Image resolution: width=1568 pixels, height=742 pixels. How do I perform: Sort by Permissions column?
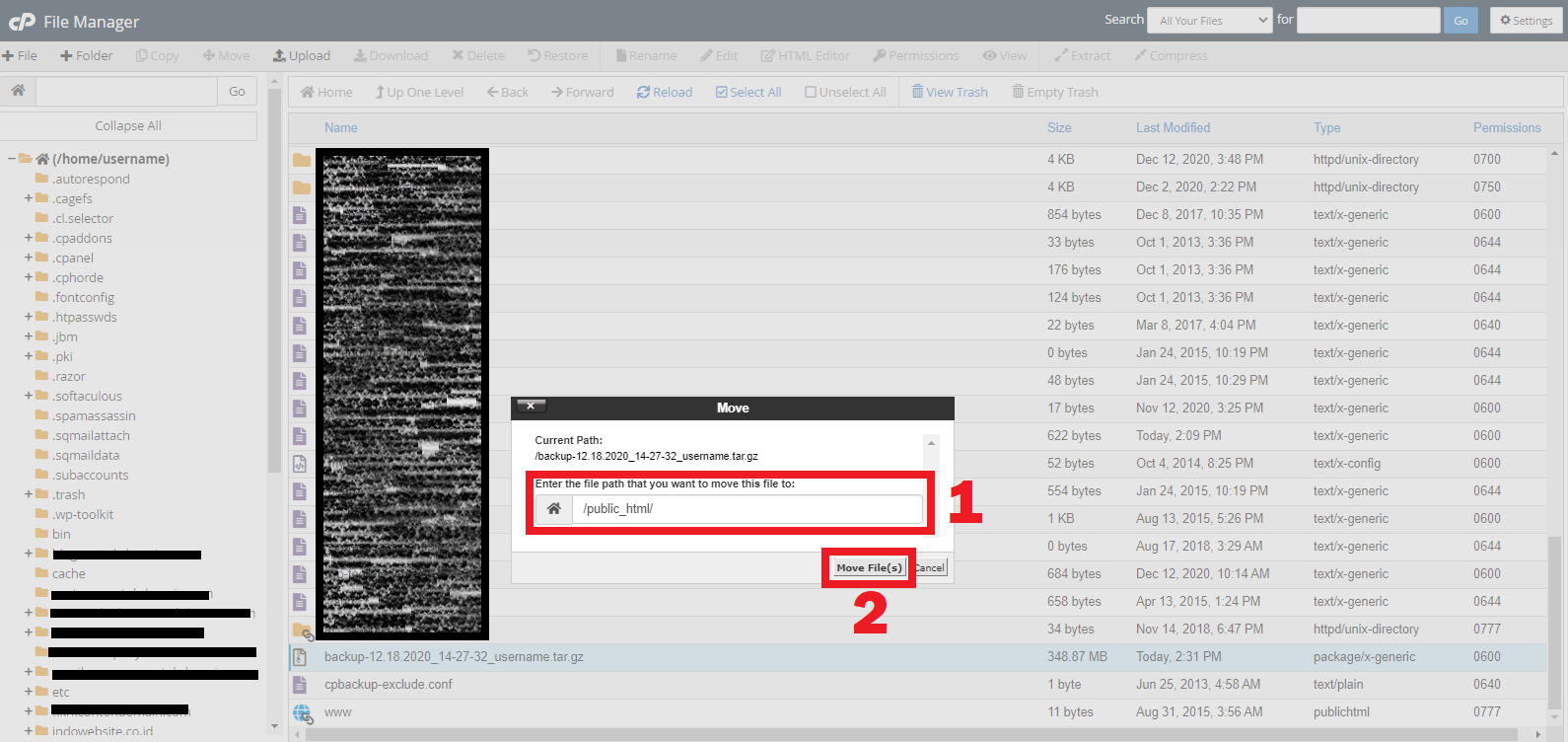1507,127
